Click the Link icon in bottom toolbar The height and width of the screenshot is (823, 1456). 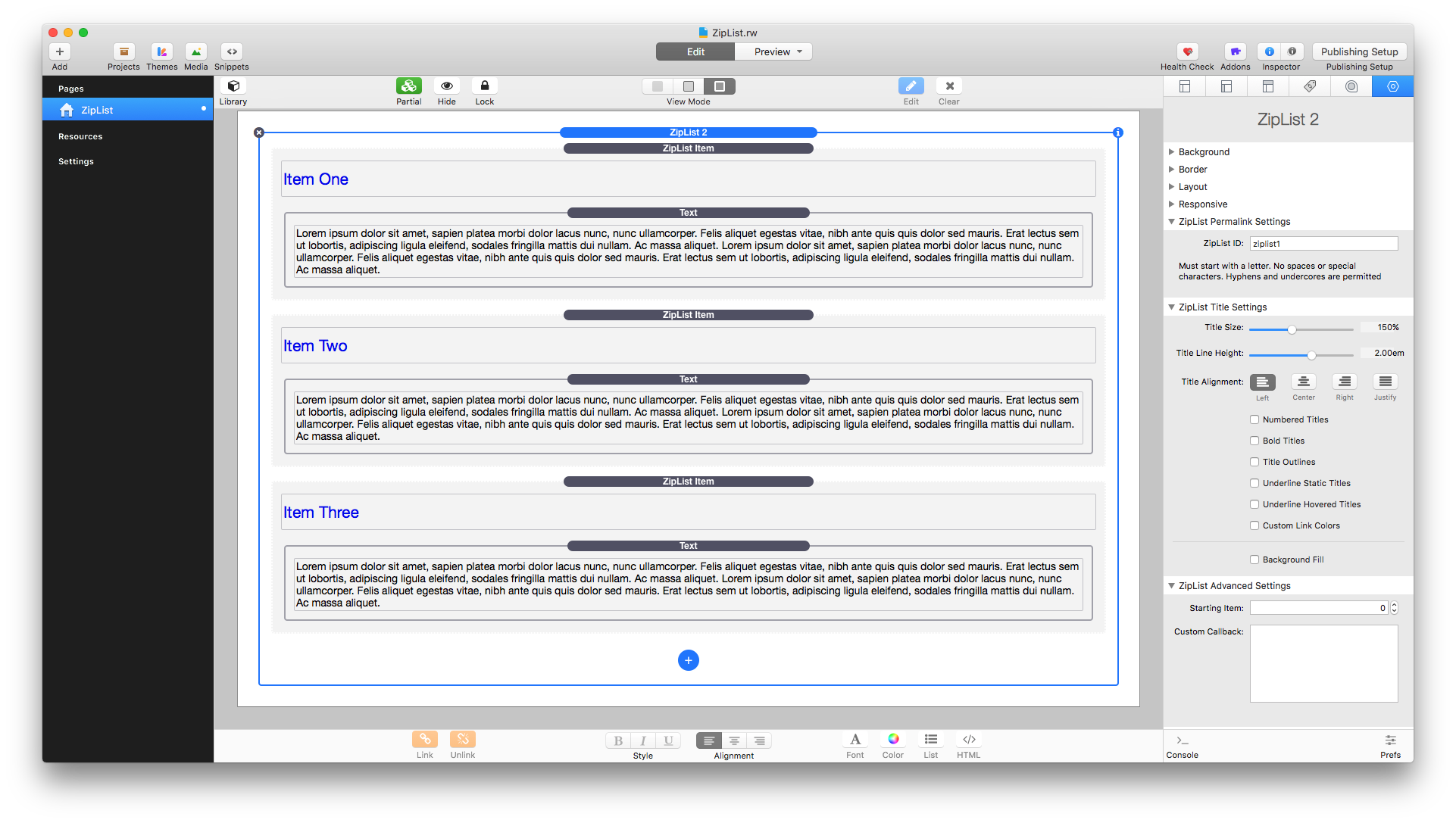(x=425, y=740)
